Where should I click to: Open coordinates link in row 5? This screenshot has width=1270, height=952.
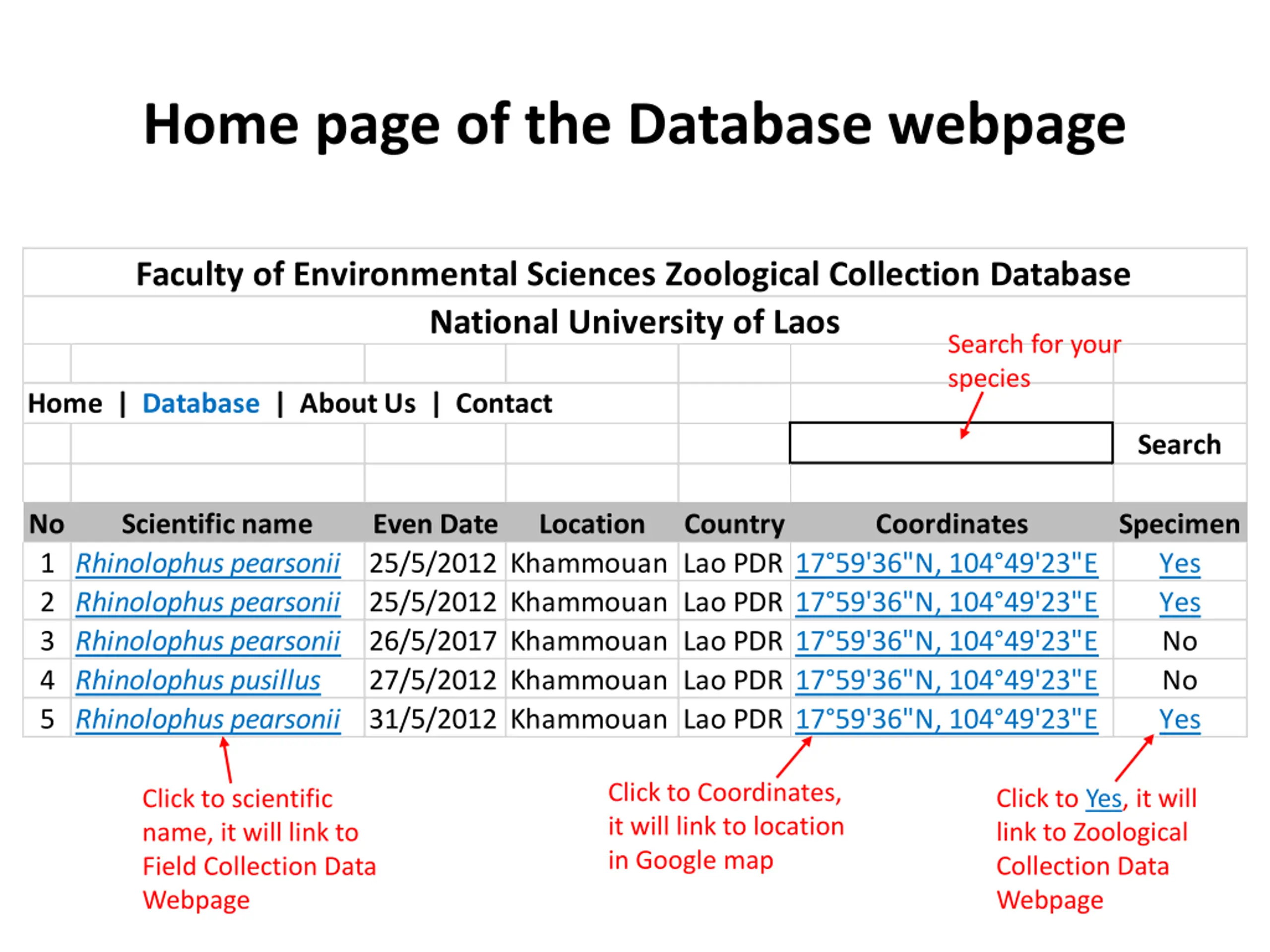(x=946, y=719)
